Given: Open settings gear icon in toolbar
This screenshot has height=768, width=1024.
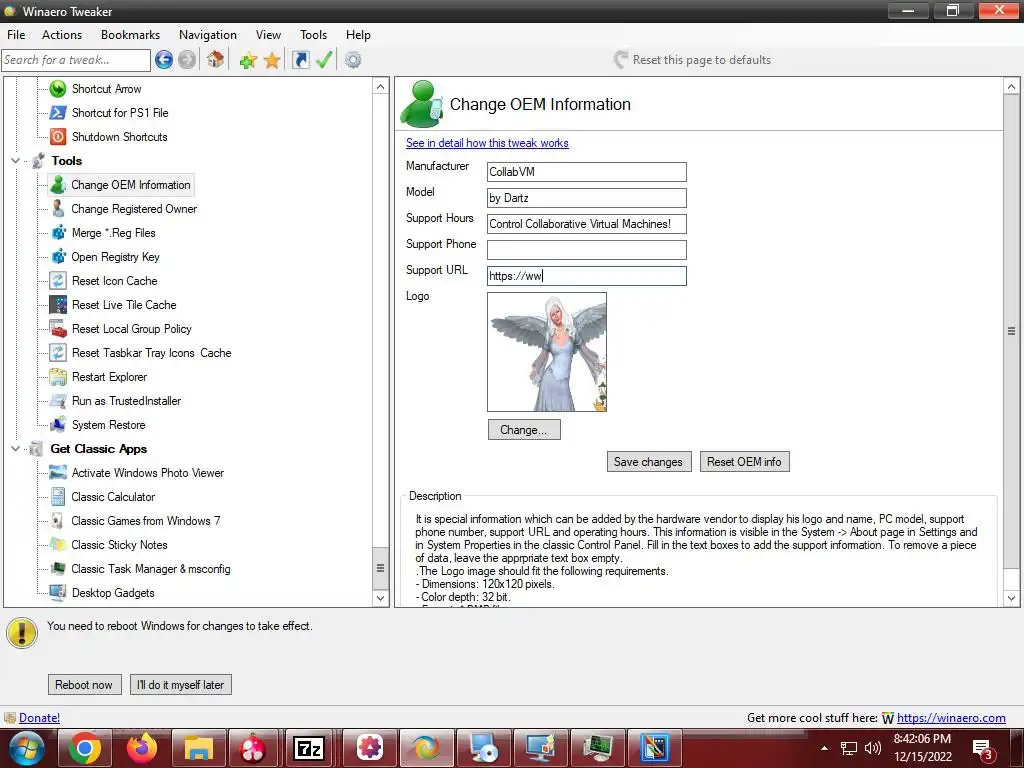Looking at the screenshot, I should (x=353, y=60).
